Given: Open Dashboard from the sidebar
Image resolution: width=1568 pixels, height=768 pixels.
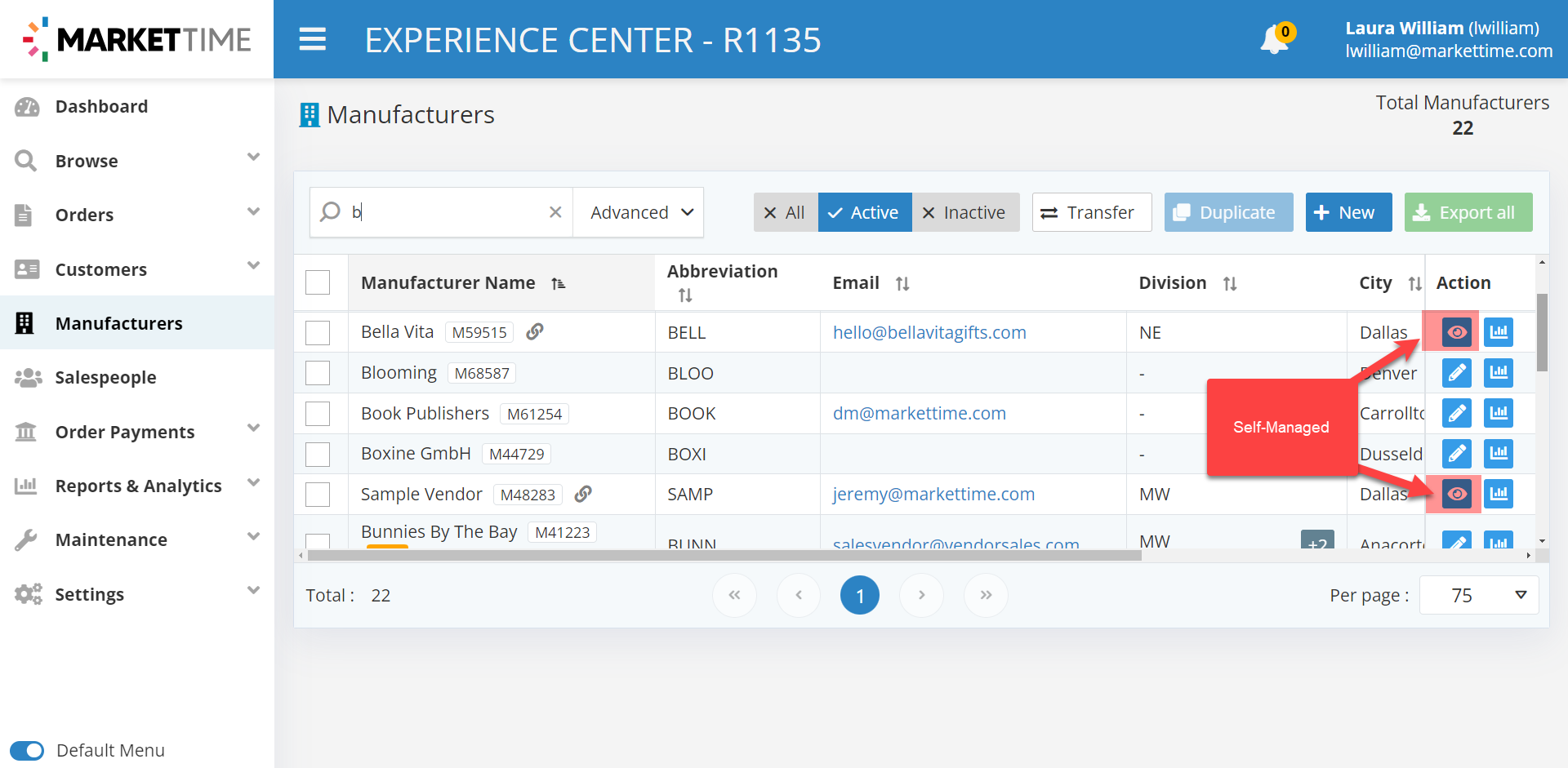Looking at the screenshot, I should (101, 106).
